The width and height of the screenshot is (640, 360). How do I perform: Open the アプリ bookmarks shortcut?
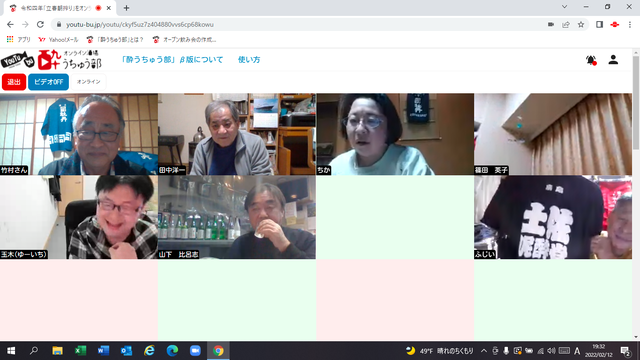19,40
